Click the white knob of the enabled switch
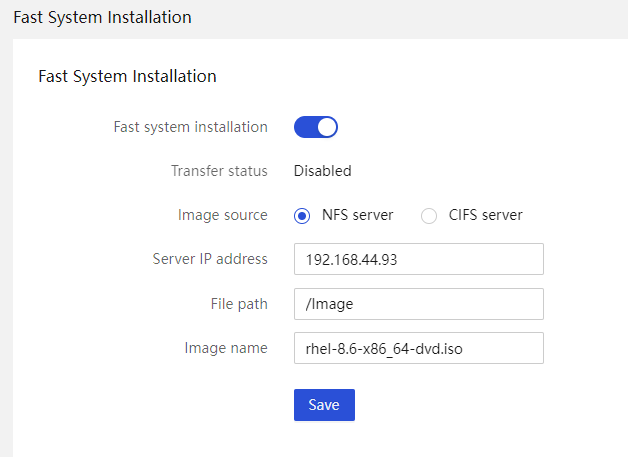 tap(327, 127)
